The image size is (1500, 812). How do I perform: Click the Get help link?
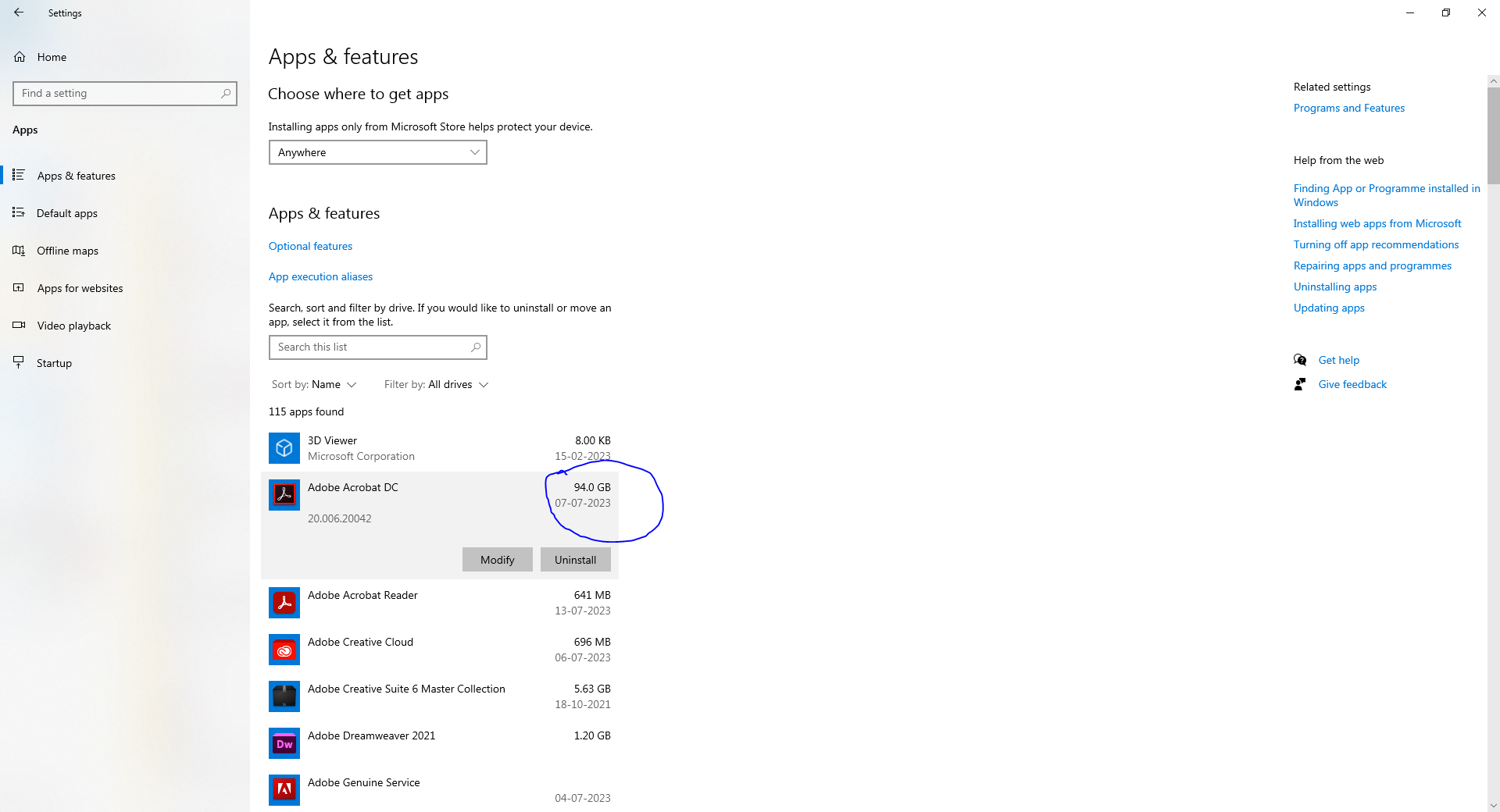tap(1339, 360)
